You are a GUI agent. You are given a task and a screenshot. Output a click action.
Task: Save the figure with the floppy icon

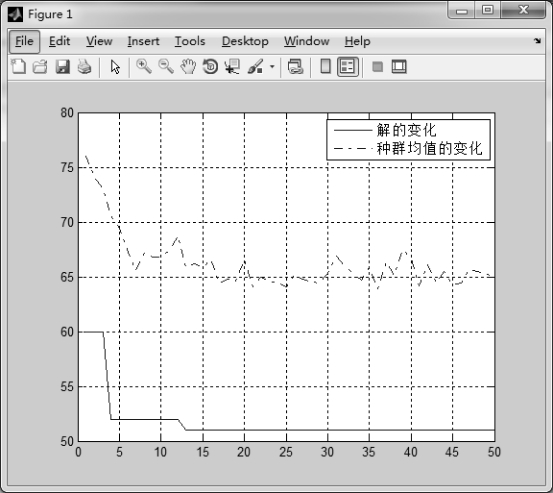(x=62, y=66)
